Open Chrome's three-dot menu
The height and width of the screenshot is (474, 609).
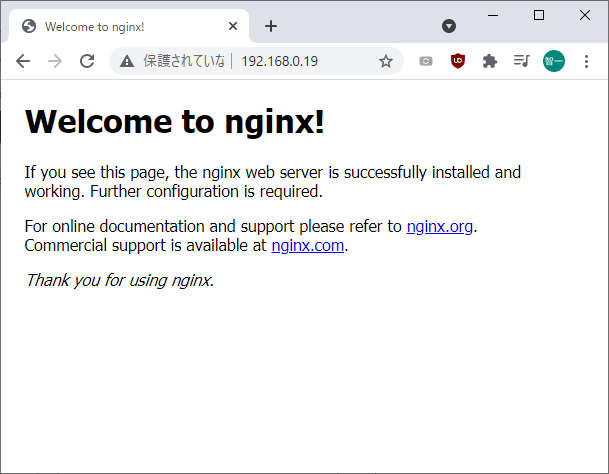(586, 61)
